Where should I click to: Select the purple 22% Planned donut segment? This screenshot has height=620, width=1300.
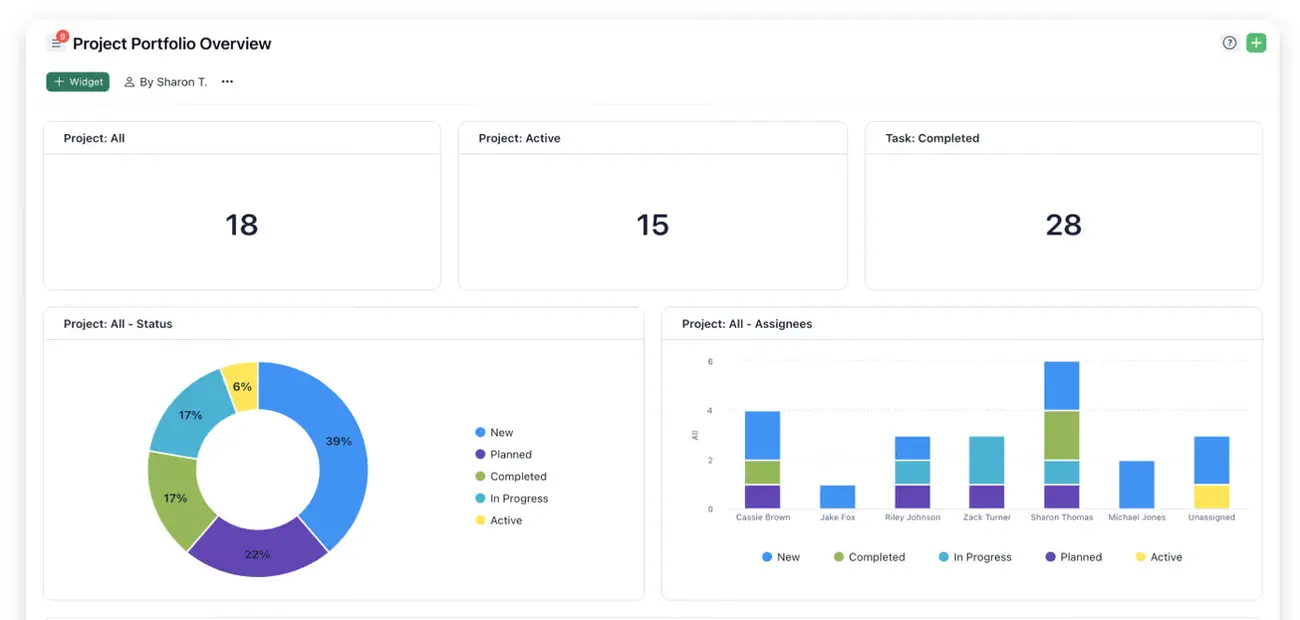(x=257, y=551)
